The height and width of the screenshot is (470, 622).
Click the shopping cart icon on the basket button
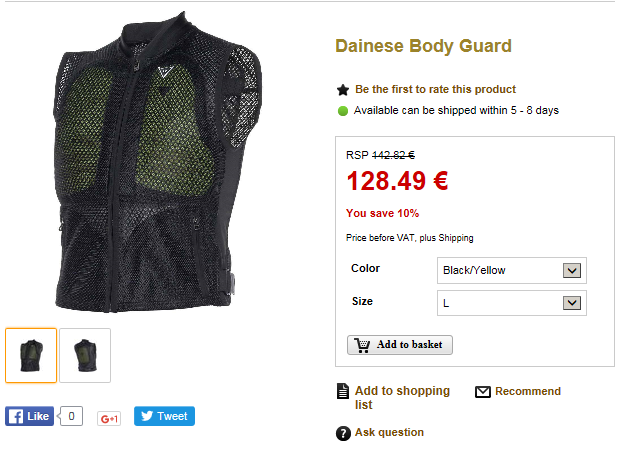(x=362, y=345)
